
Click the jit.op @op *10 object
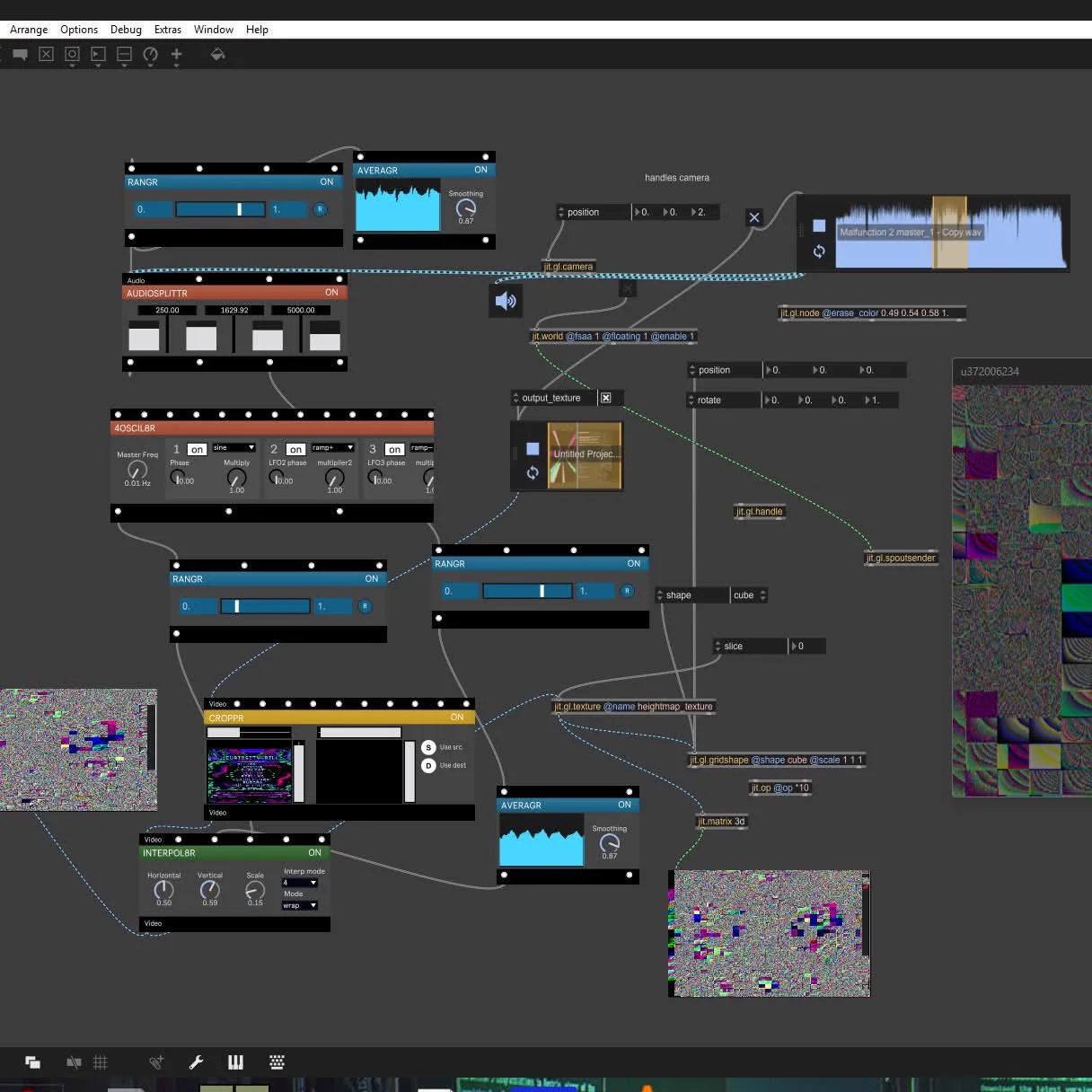780,788
